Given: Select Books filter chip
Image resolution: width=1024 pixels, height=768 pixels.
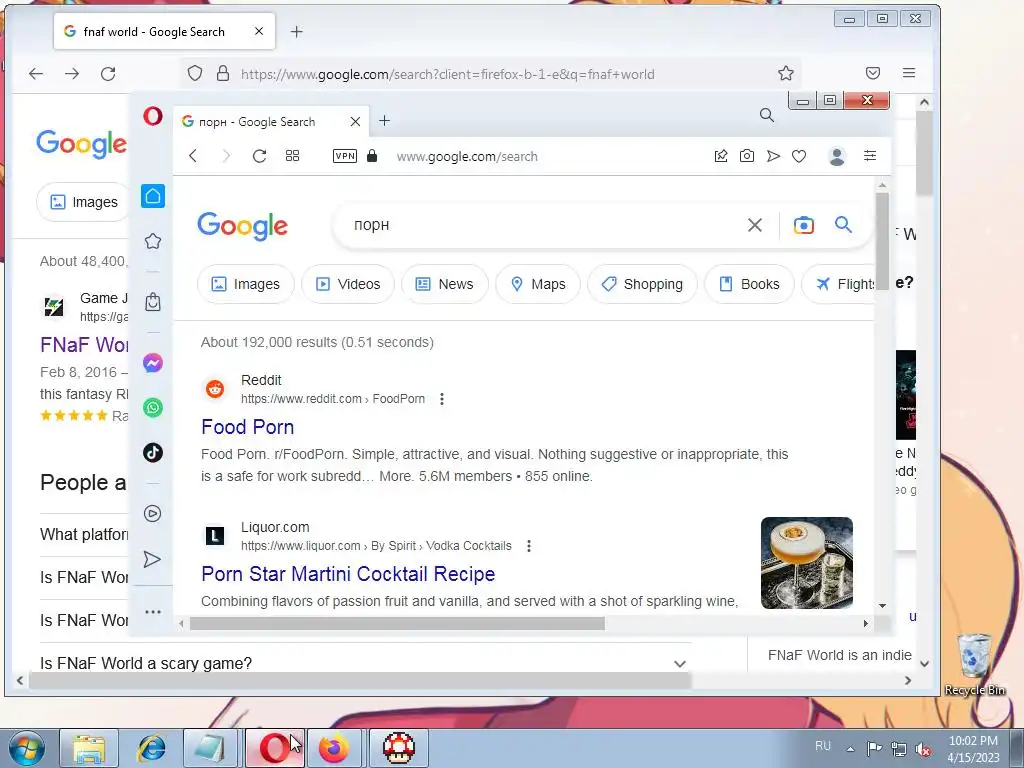Looking at the screenshot, I should coord(750,284).
